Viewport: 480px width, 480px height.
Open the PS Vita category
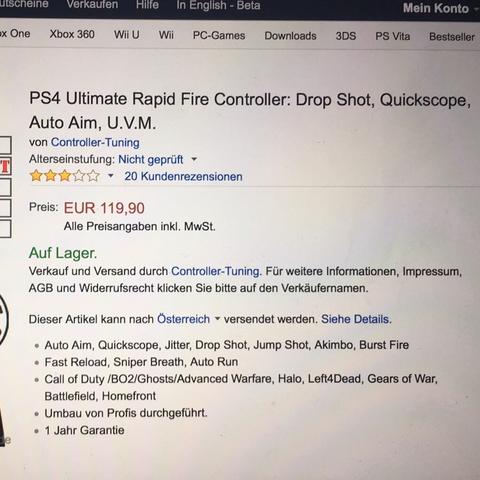(393, 36)
